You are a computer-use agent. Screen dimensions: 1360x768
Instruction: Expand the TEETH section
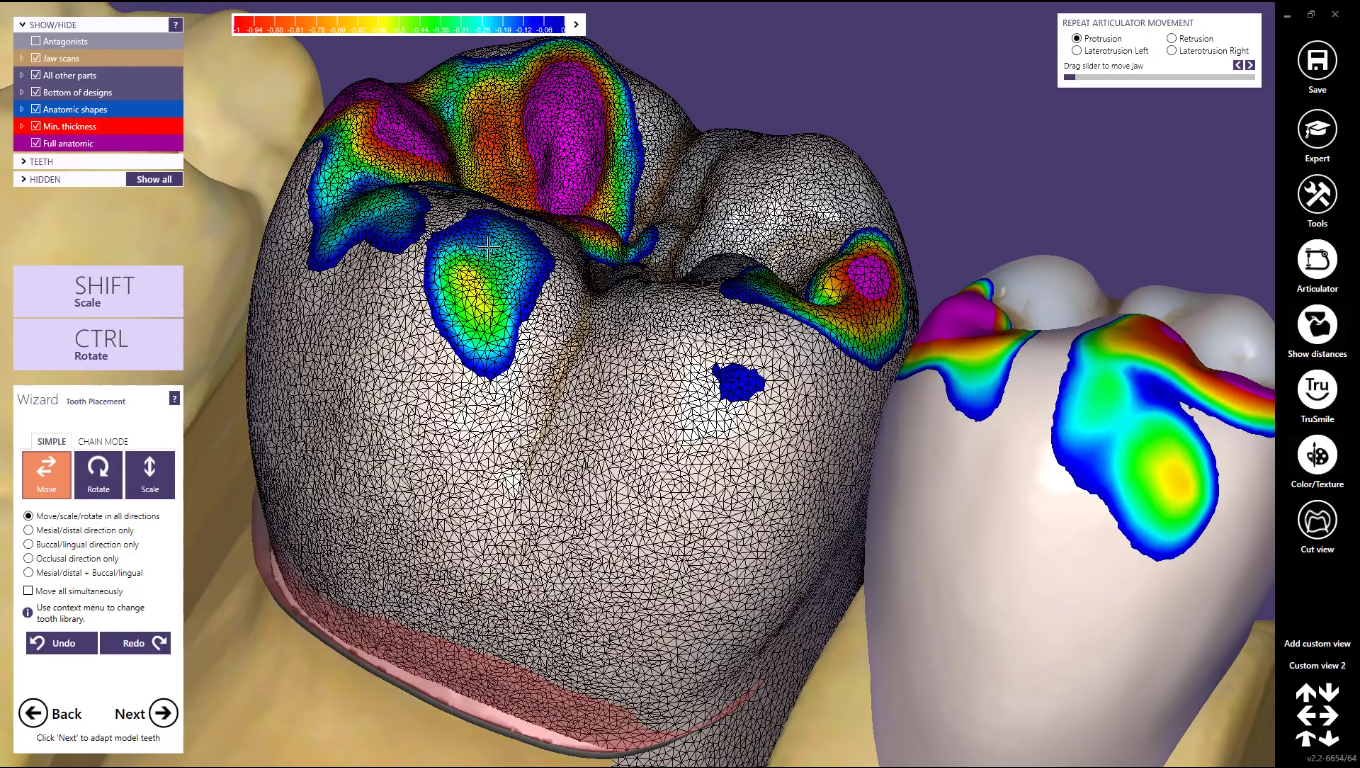[22, 161]
